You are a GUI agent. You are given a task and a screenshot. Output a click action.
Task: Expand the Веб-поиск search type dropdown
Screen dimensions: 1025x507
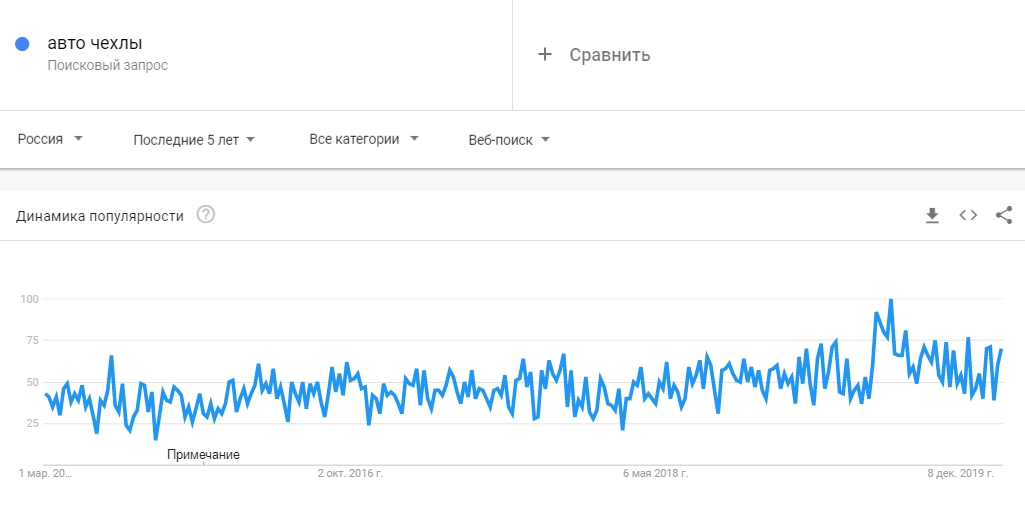click(509, 140)
